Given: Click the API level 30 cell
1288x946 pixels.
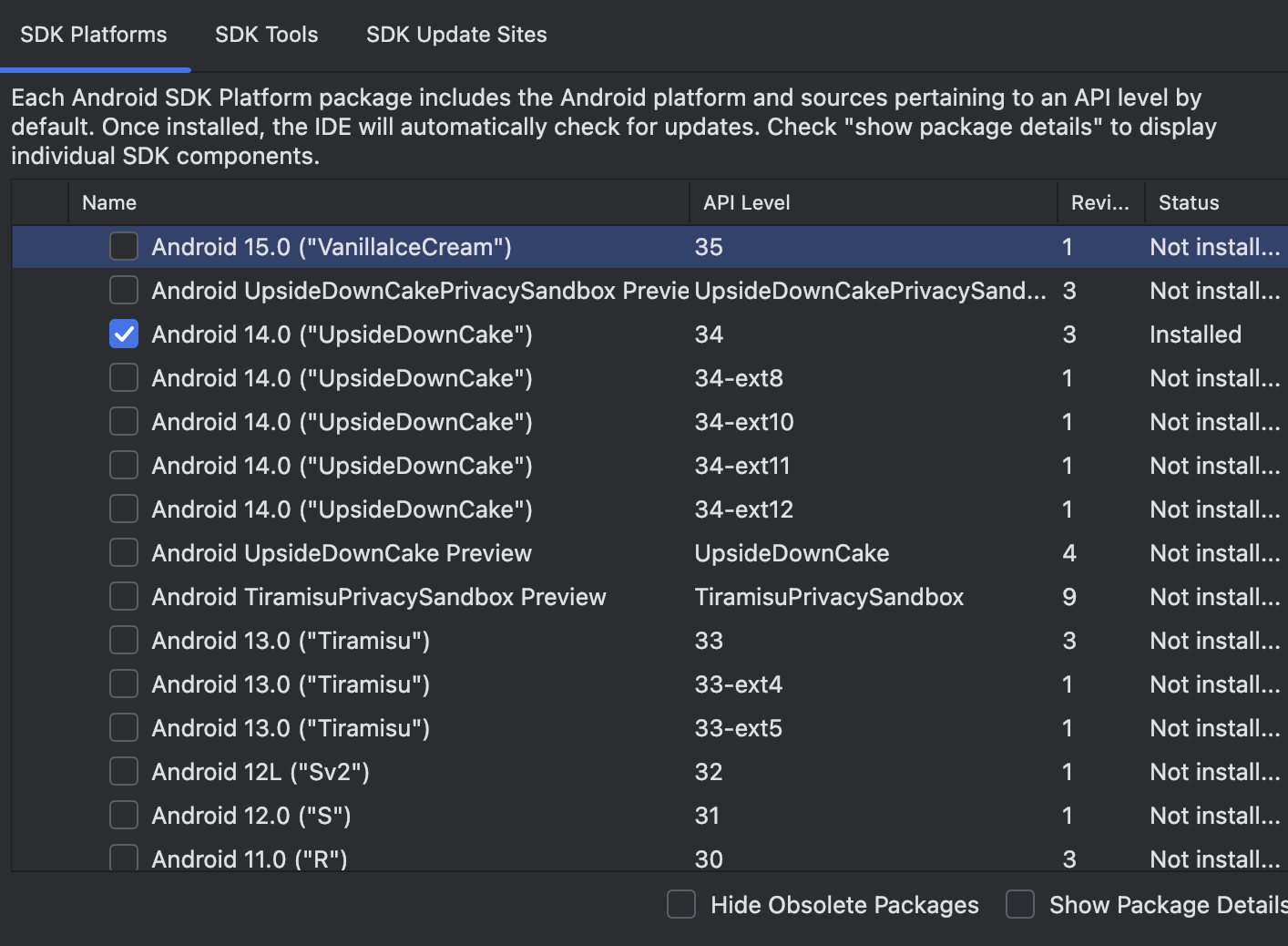Looking at the screenshot, I should click(709, 859).
